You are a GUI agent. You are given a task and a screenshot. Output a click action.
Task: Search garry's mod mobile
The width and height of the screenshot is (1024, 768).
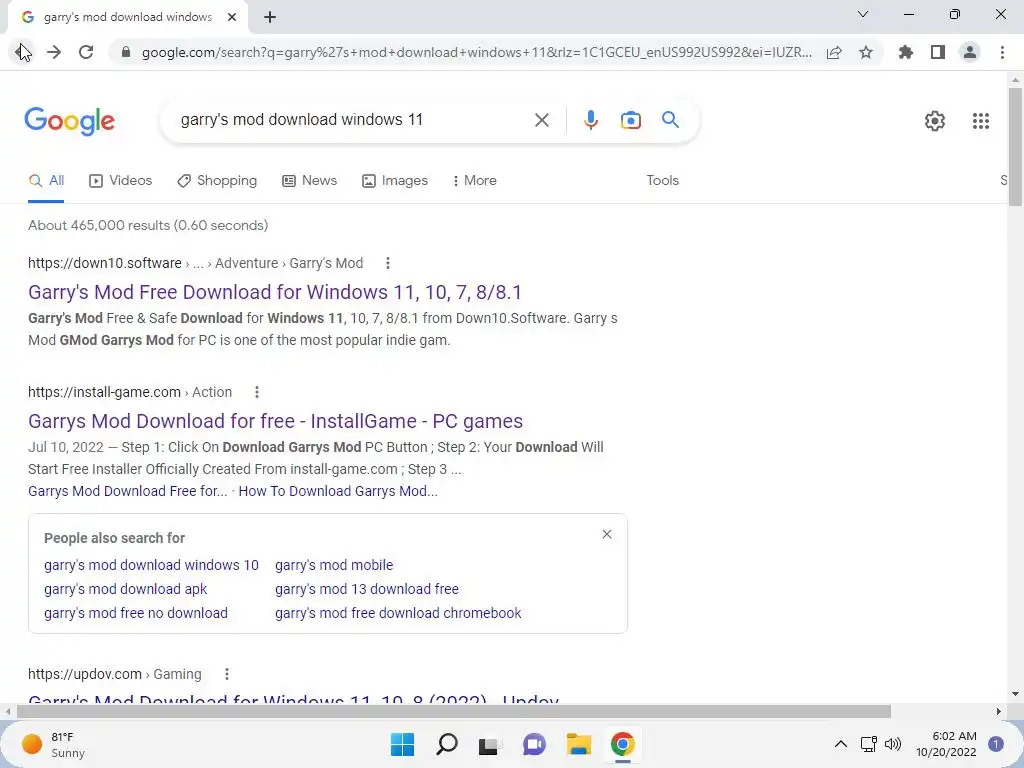(334, 565)
